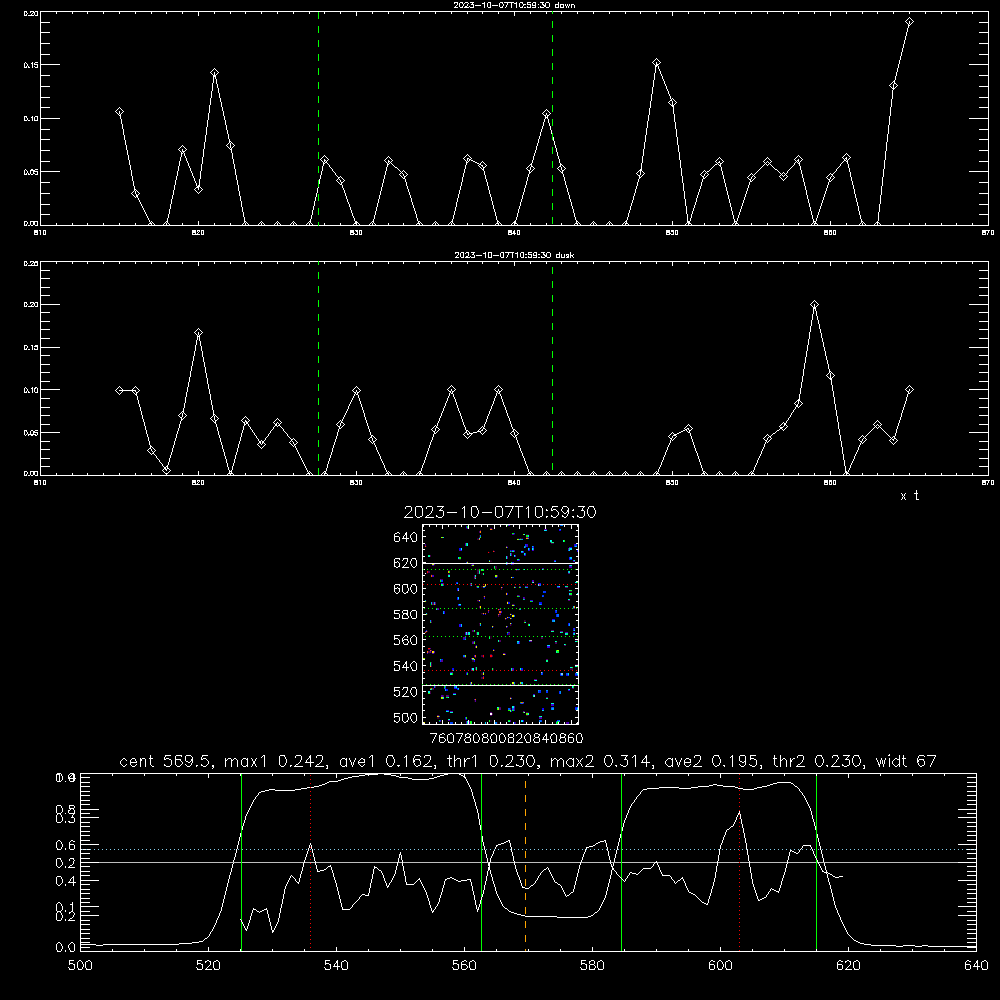This screenshot has width=1000, height=1000.
Task: Click the left green dashed line in dusk plot
Action: click(318, 368)
